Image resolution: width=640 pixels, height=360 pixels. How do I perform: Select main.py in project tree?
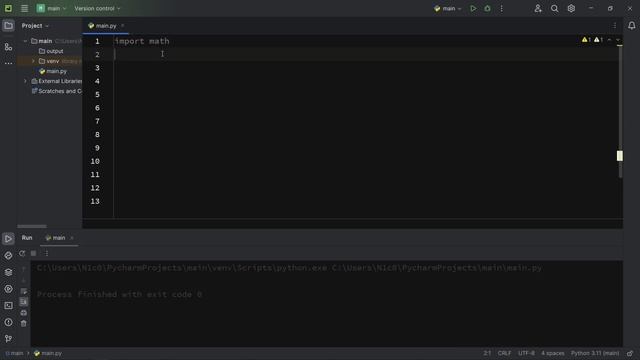click(x=53, y=71)
